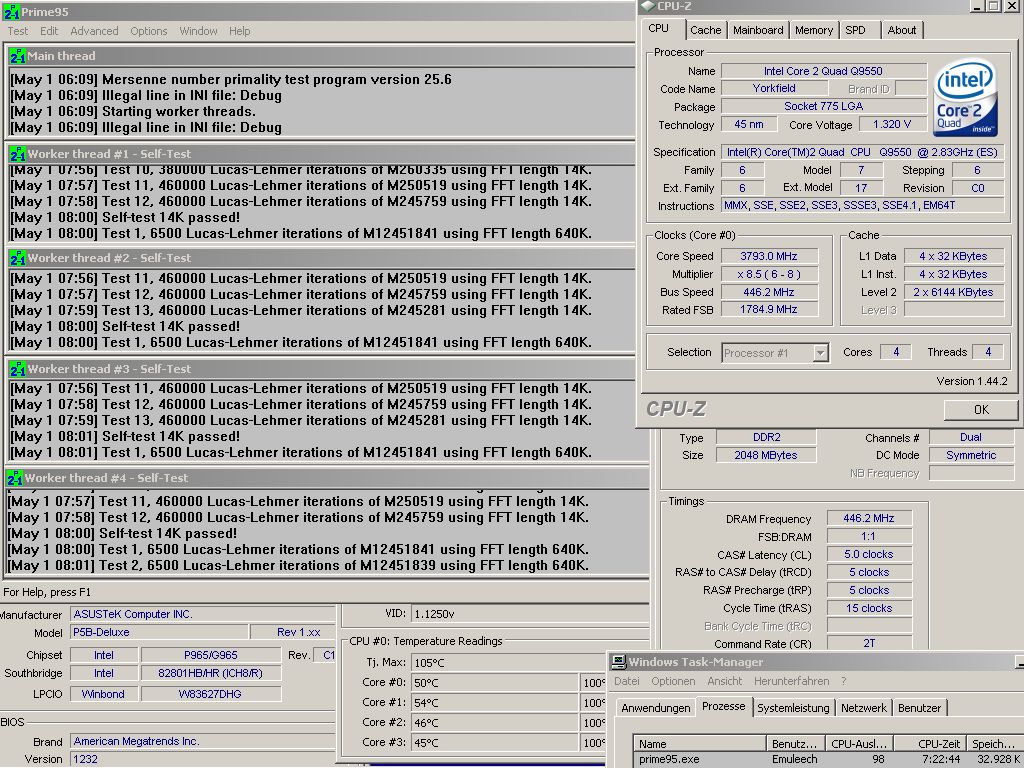The height and width of the screenshot is (768, 1024).
Task: Sort by the CPU-Zeit column header
Action: 930,744
